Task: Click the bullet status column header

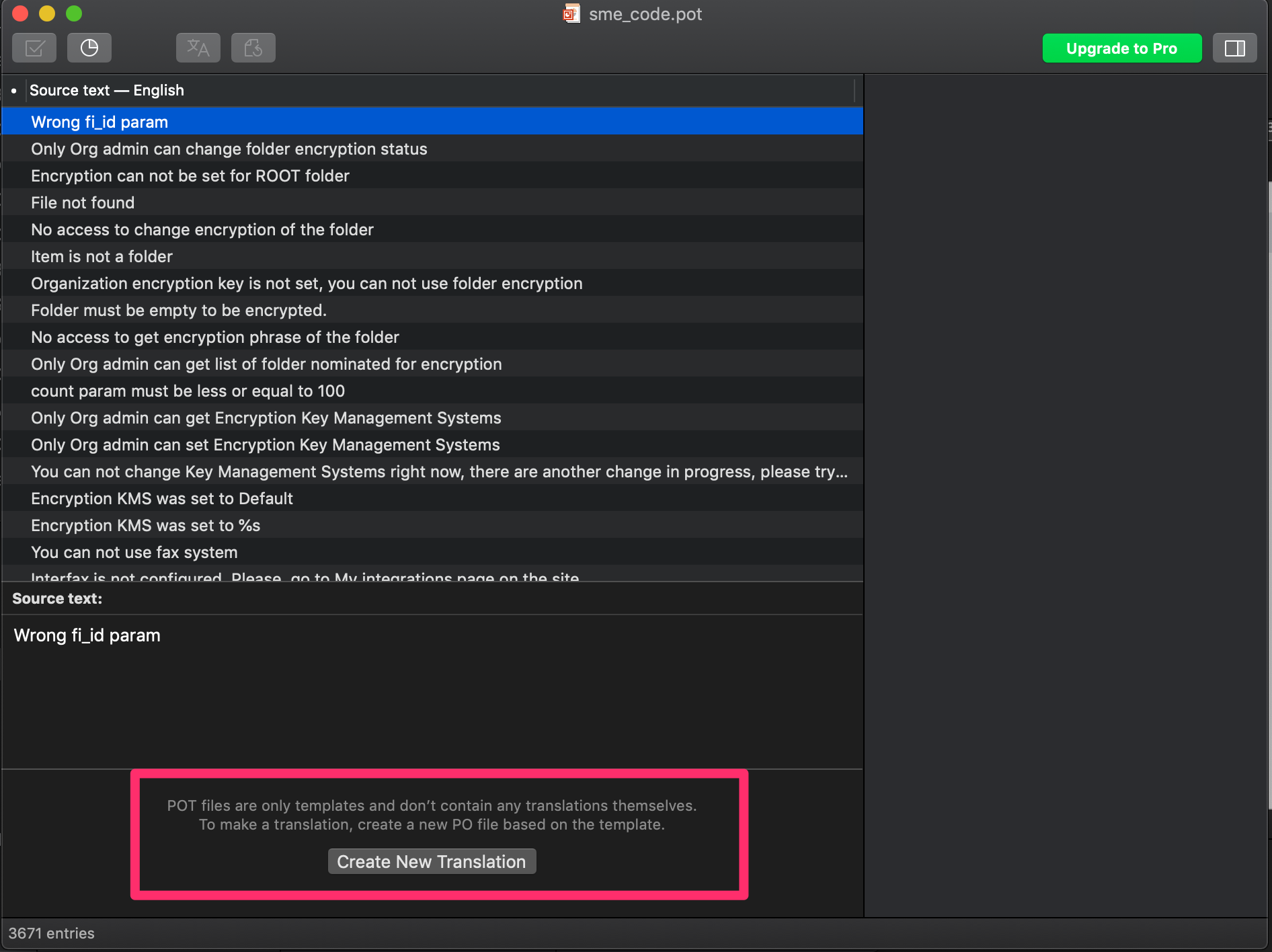Action: point(13,90)
